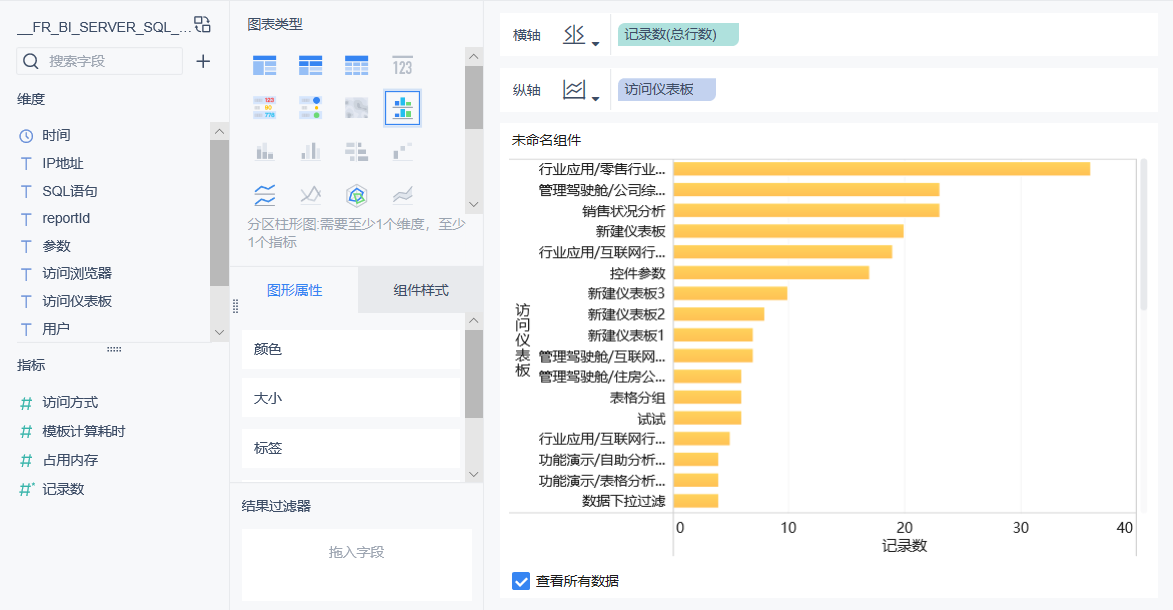Screen dimensions: 1173x610
Task: Select the partitioned line chart icon
Action: [x=264, y=193]
